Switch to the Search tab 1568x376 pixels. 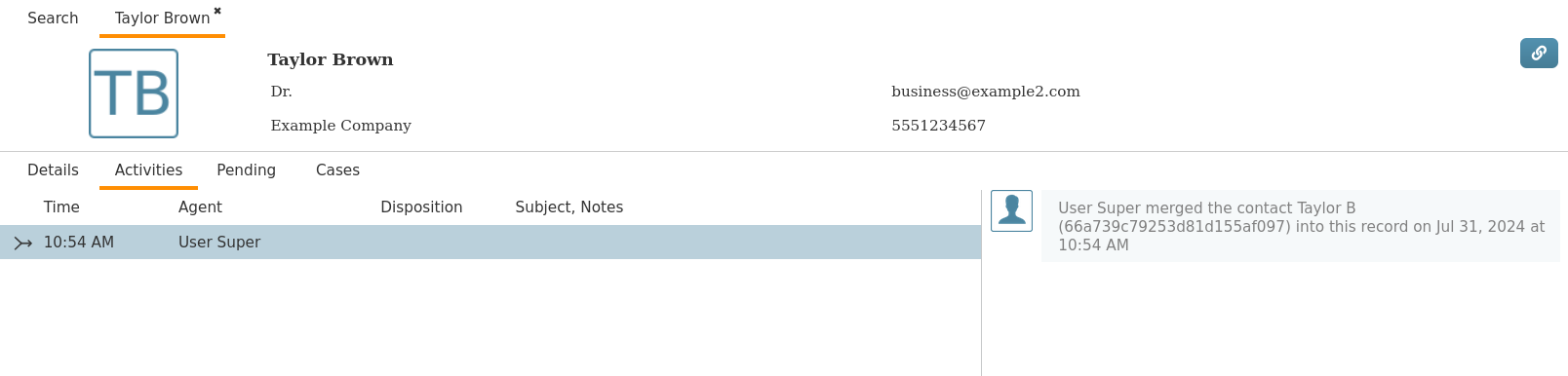click(x=53, y=19)
